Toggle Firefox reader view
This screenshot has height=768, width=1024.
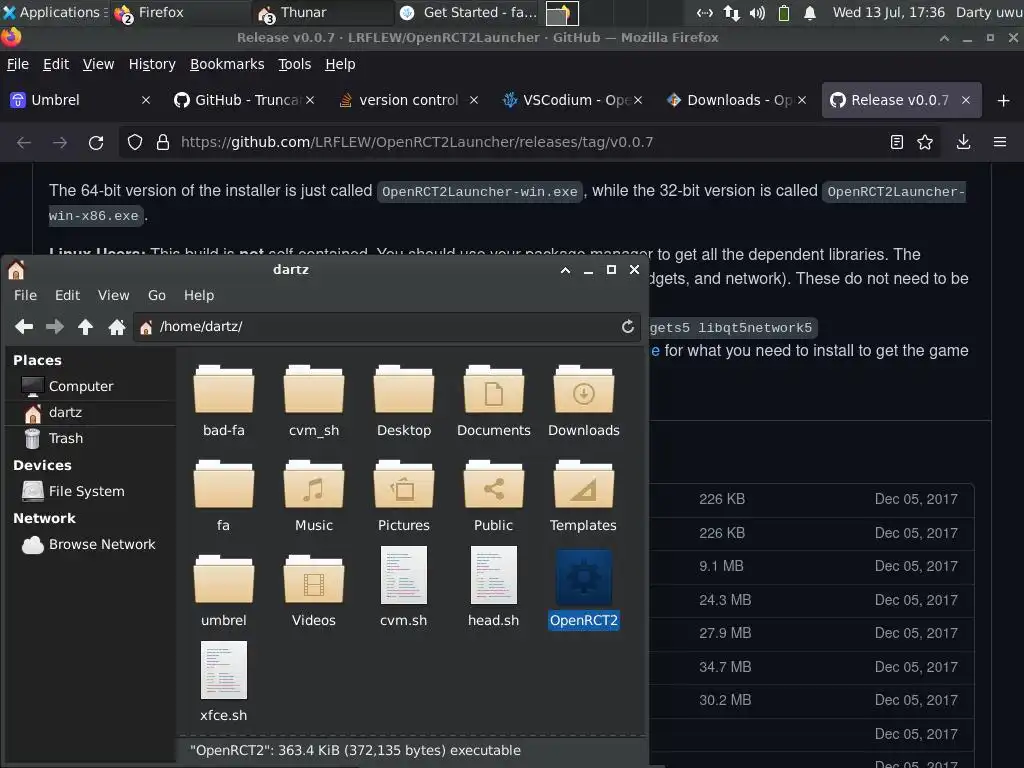point(897,142)
